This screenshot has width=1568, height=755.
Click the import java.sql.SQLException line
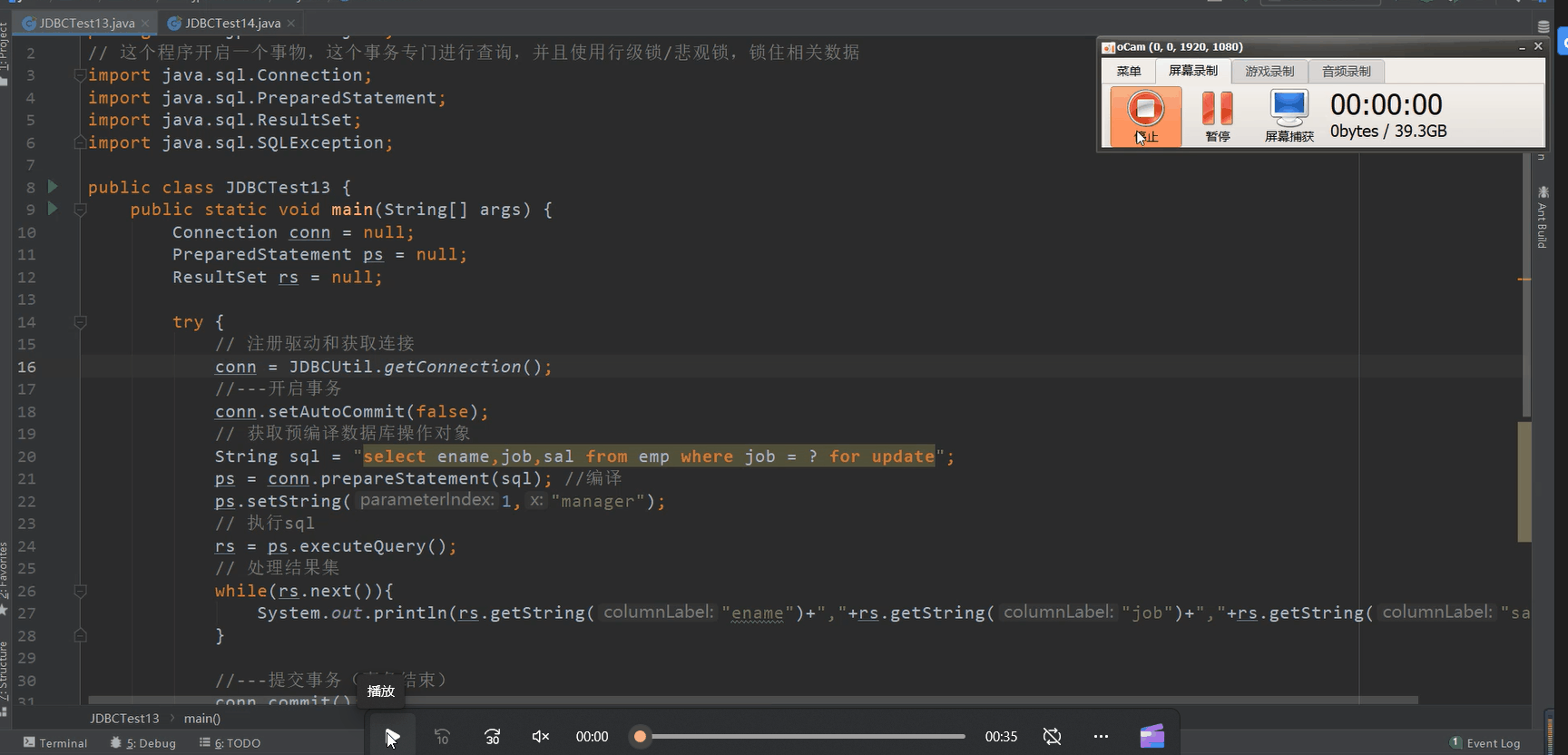click(240, 142)
